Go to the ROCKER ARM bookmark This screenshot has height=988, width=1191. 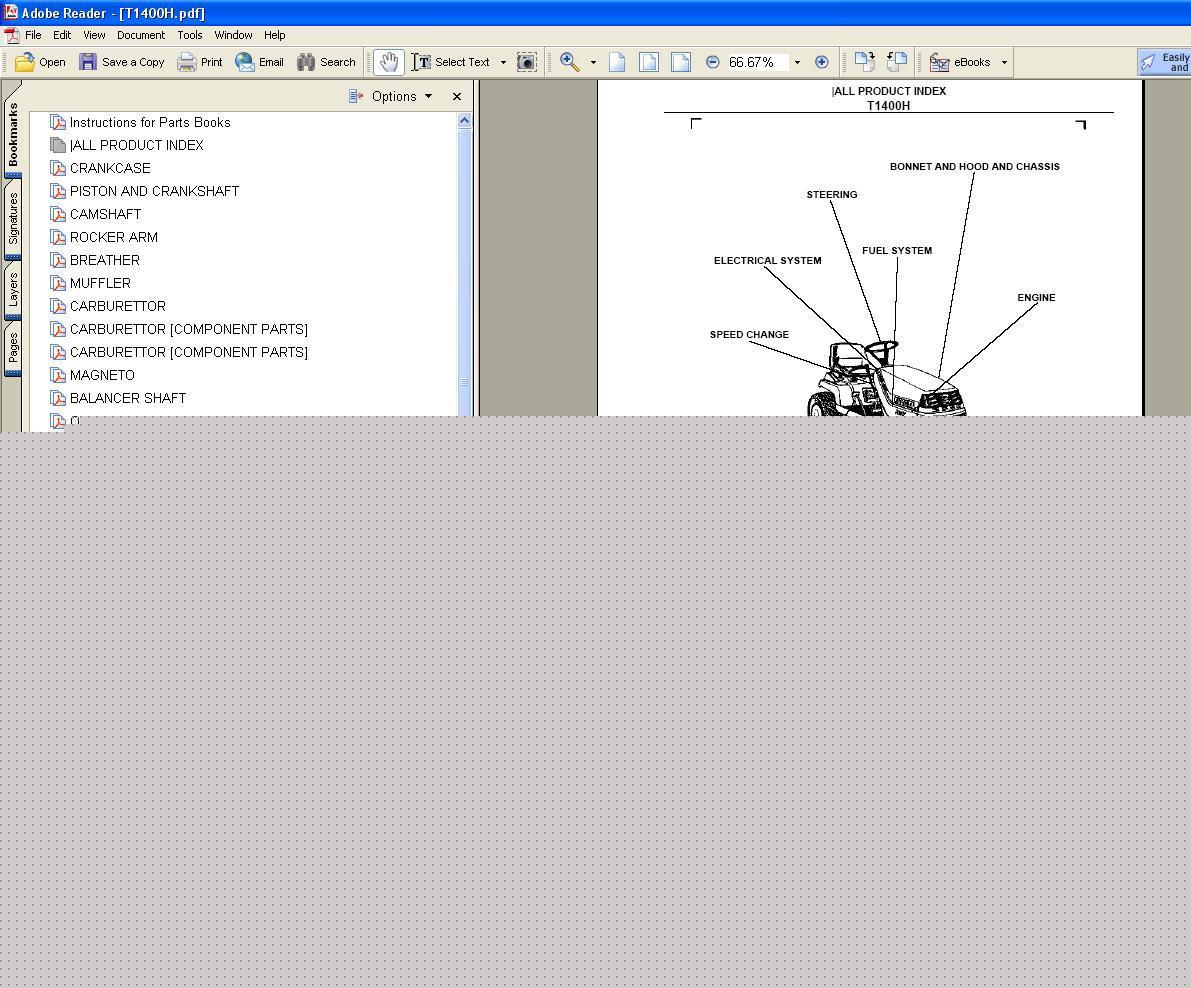pos(114,237)
